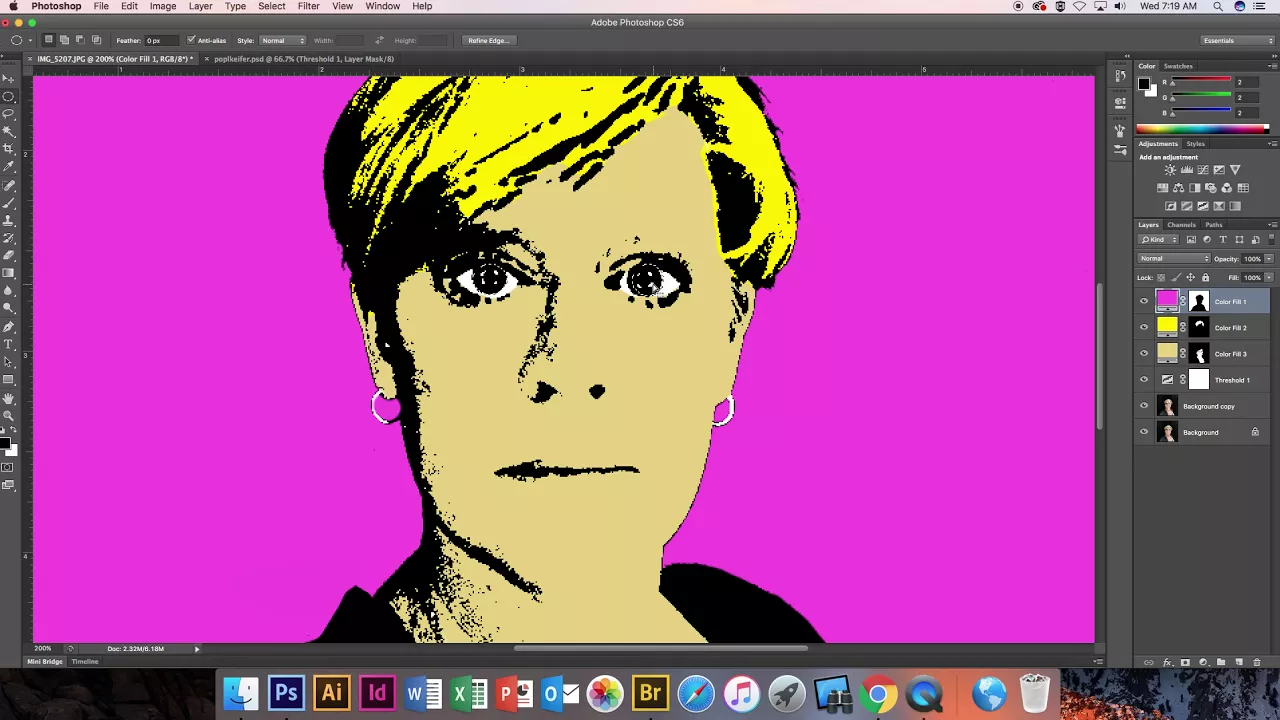Select the Clone Stamp tool
This screenshot has width=1280, height=720.
pos(9,218)
